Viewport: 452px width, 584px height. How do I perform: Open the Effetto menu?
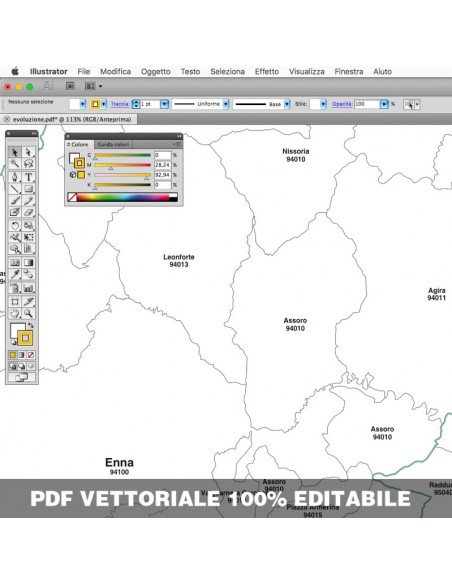(x=267, y=72)
